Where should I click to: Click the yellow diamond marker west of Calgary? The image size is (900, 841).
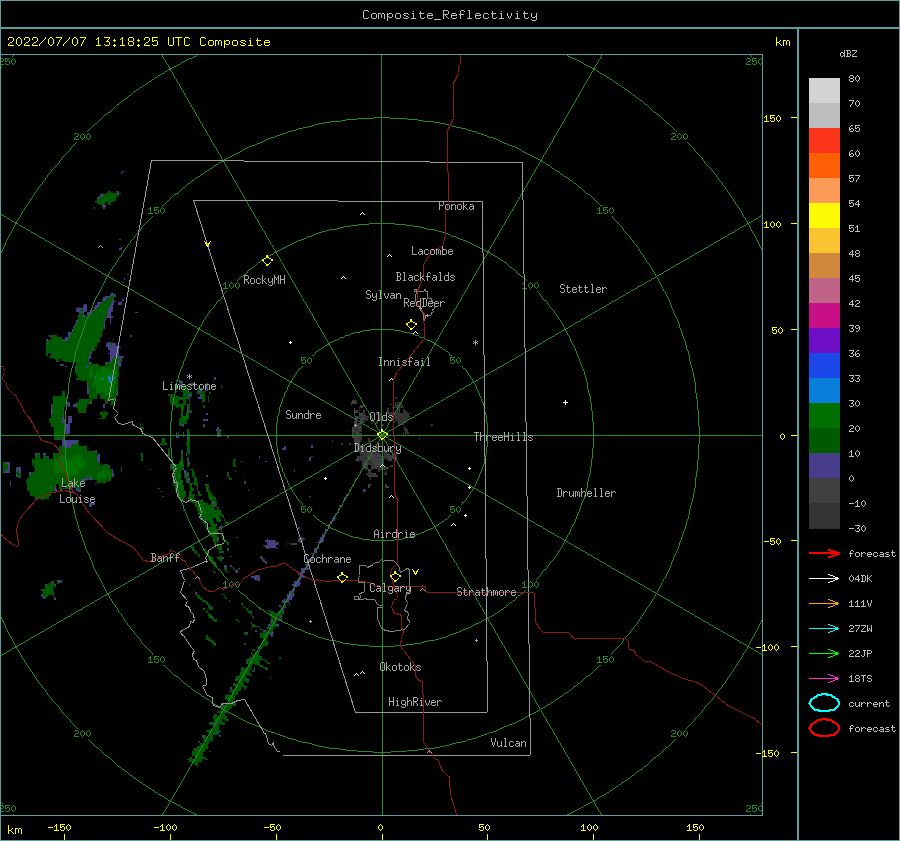343,578
